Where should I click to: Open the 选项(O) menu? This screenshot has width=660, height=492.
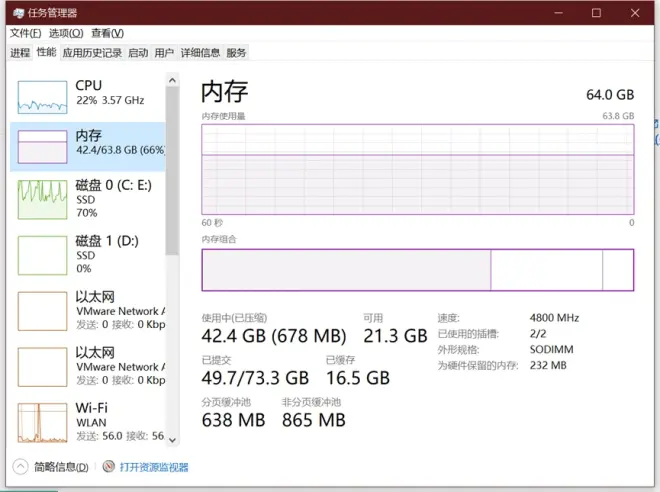(65, 33)
